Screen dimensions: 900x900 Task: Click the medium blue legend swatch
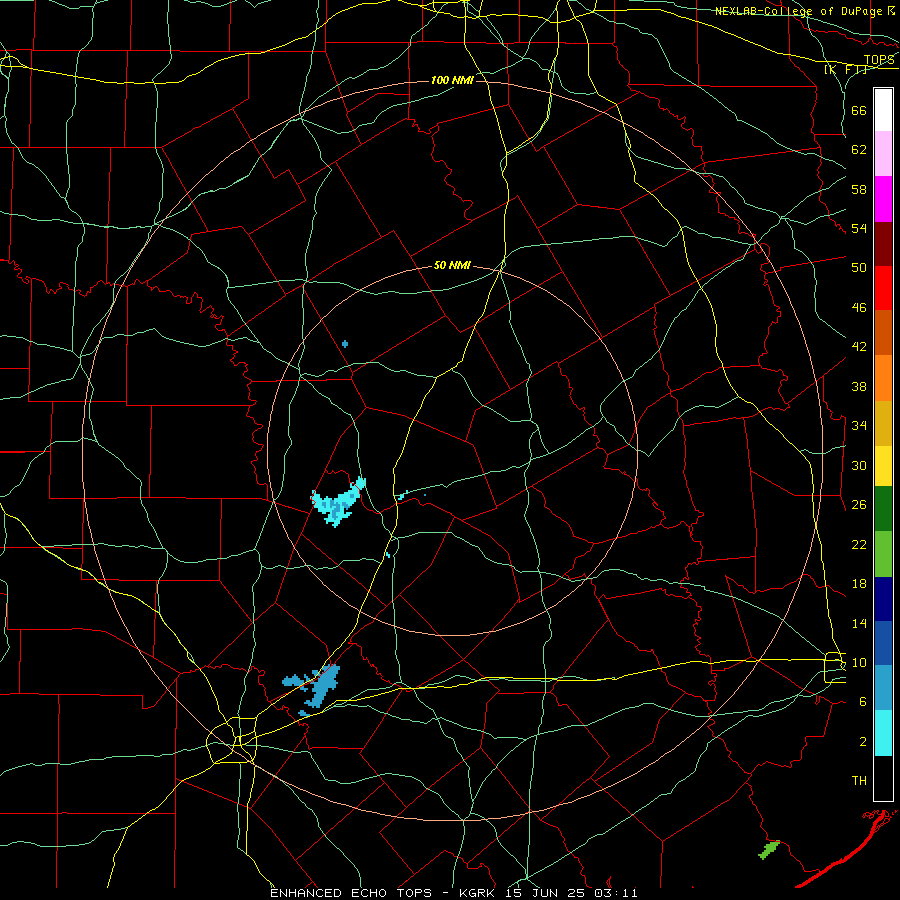pos(883,643)
